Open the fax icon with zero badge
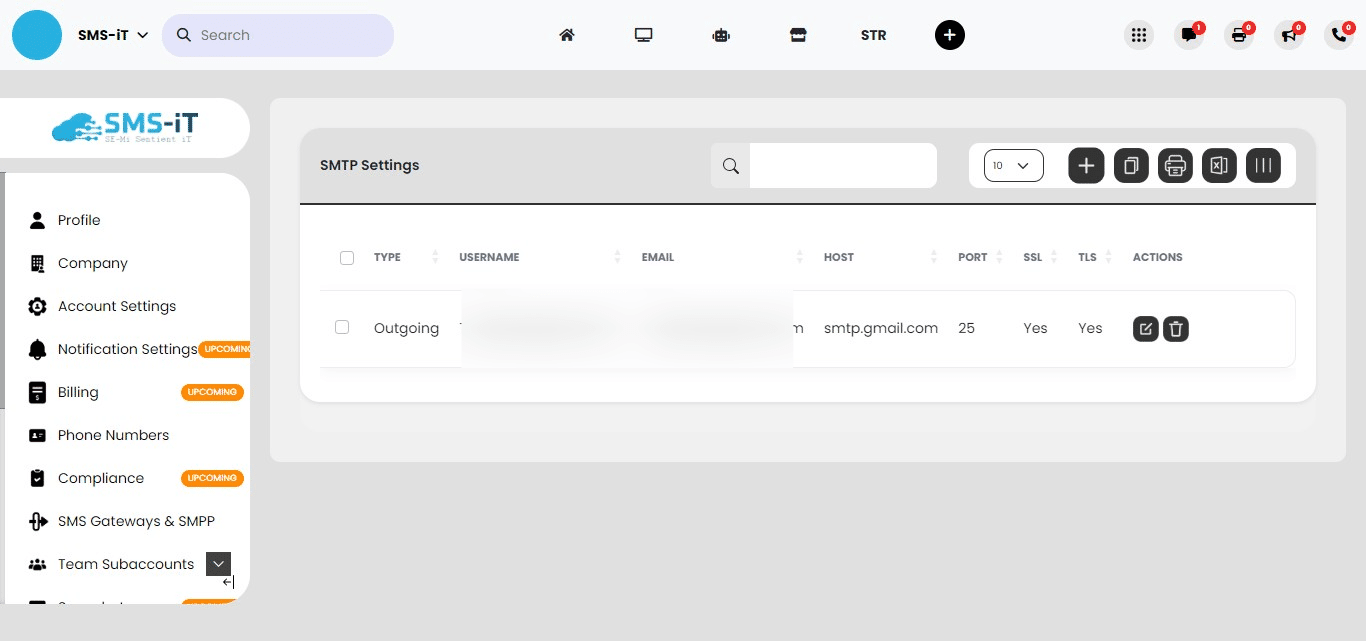The width and height of the screenshot is (1366, 641). [1238, 35]
